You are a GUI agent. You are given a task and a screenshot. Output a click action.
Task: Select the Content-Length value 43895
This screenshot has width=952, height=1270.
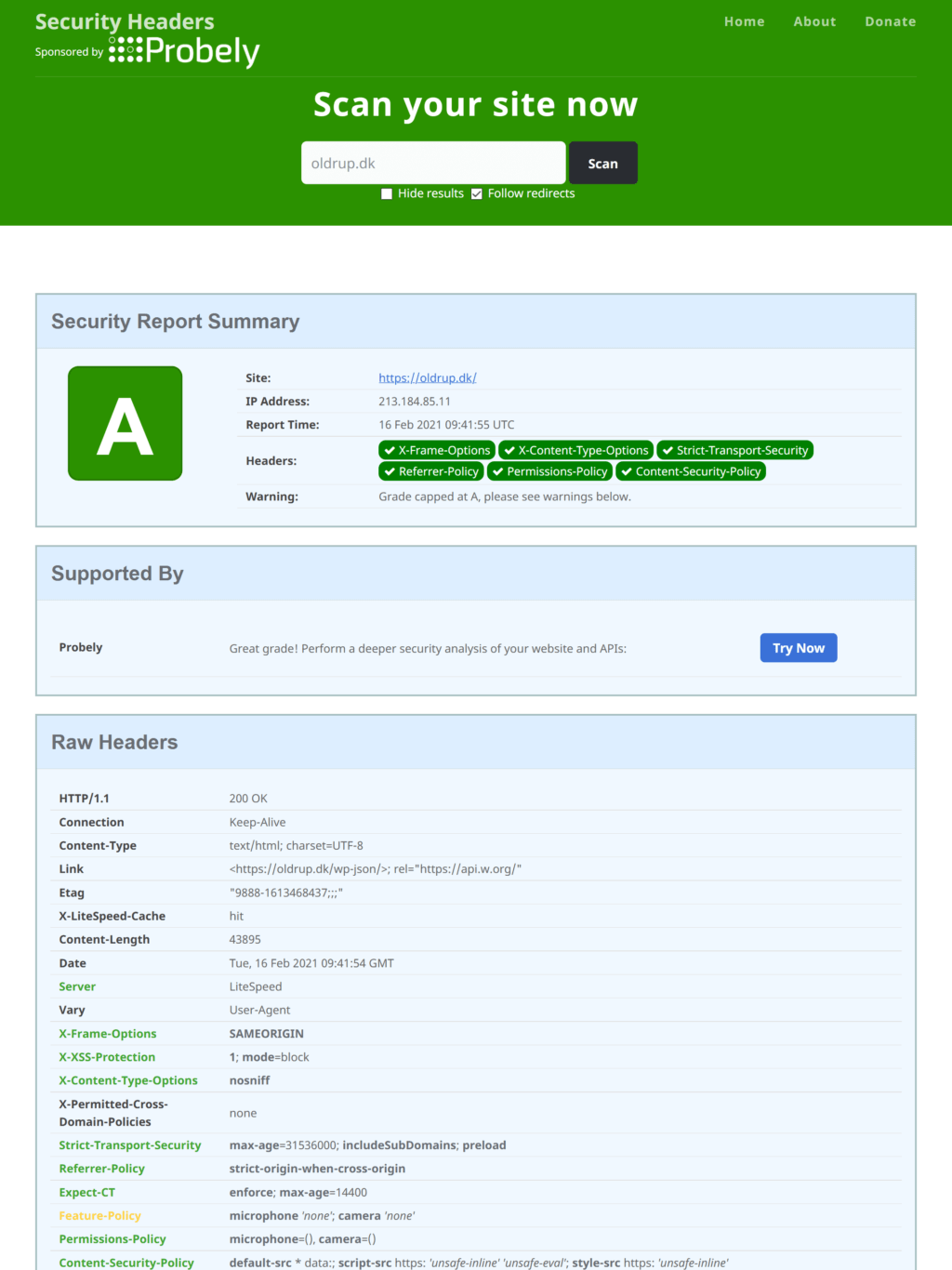[x=245, y=940]
